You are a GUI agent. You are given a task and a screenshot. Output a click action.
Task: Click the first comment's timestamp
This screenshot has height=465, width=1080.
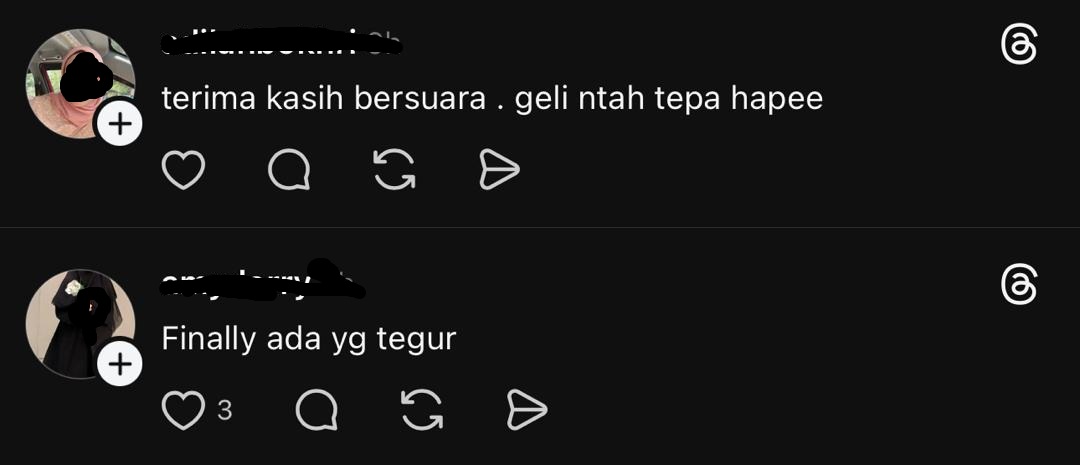(382, 43)
